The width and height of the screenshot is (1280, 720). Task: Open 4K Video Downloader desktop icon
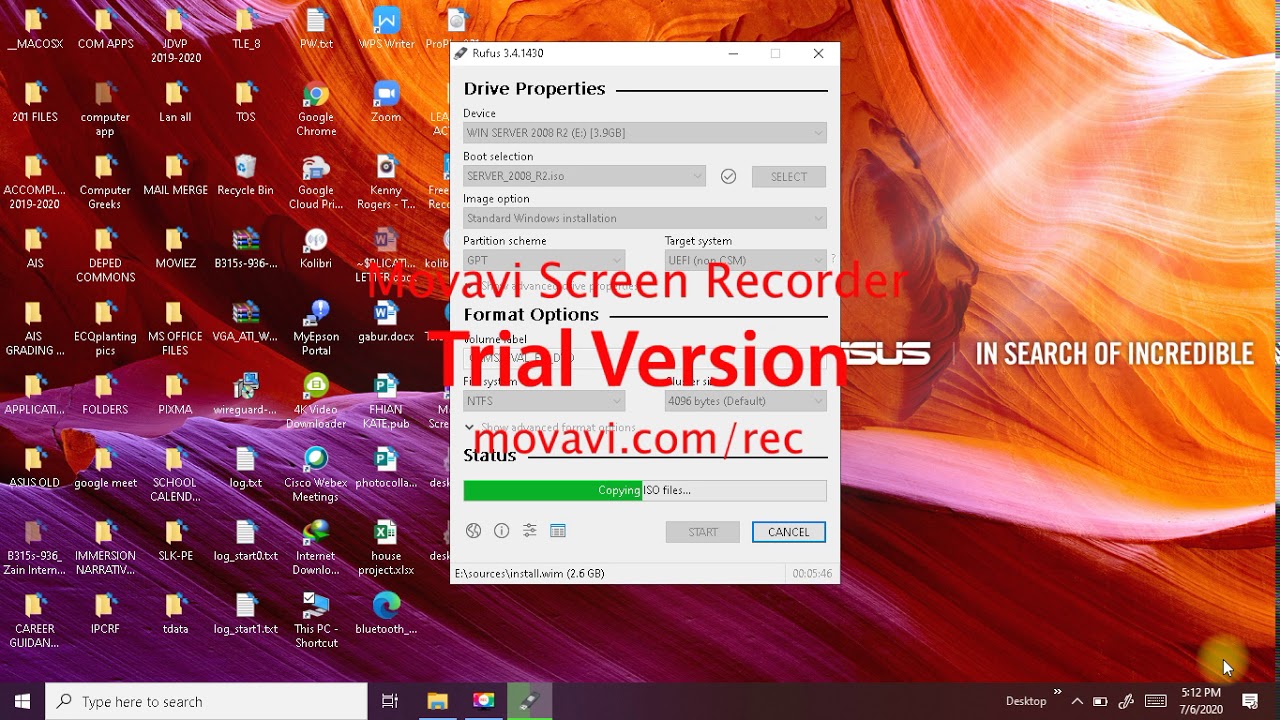(x=316, y=402)
